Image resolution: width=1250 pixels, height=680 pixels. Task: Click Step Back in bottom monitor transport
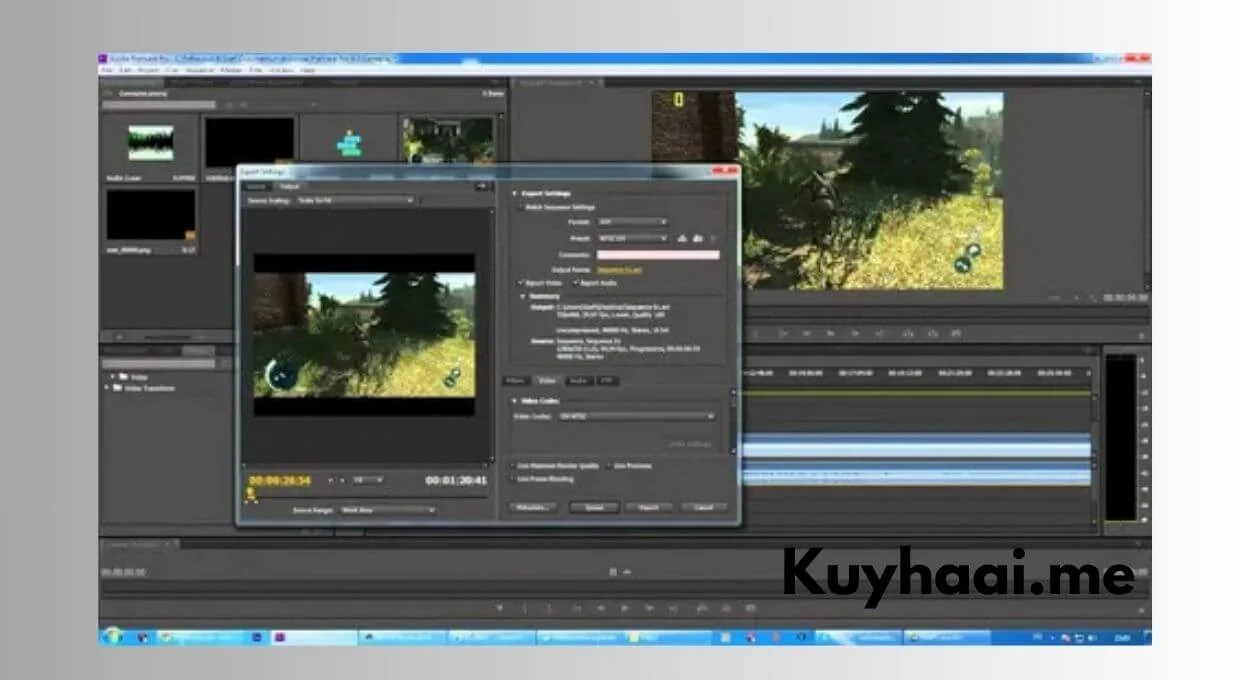click(x=600, y=607)
